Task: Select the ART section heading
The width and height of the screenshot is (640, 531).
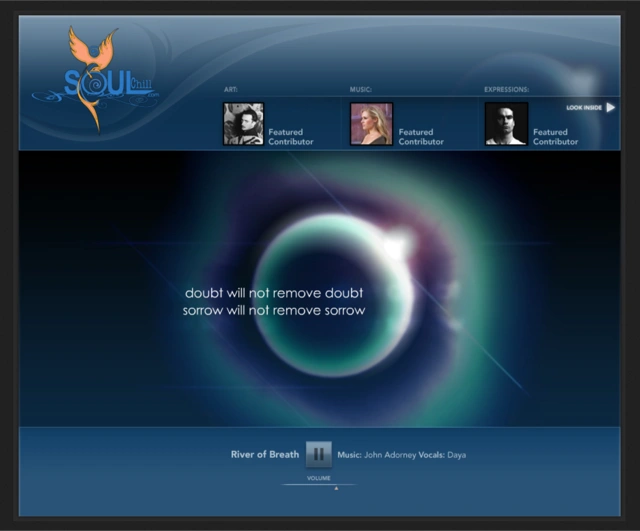Action: tap(230, 90)
